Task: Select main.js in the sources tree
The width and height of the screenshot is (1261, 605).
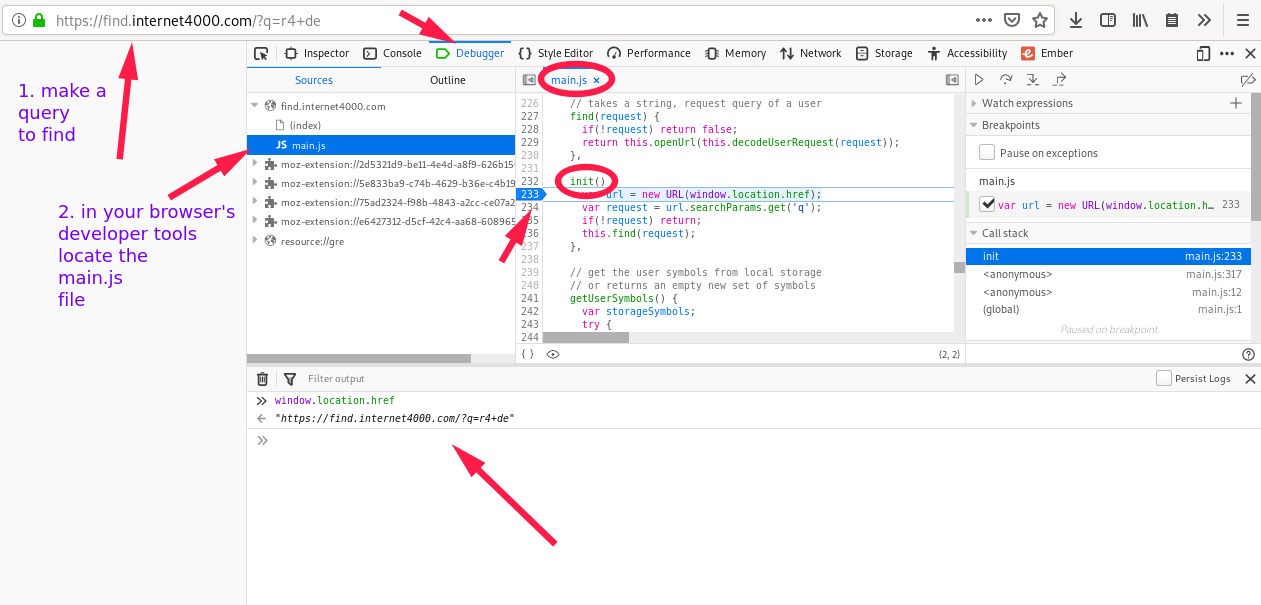Action: click(x=381, y=145)
